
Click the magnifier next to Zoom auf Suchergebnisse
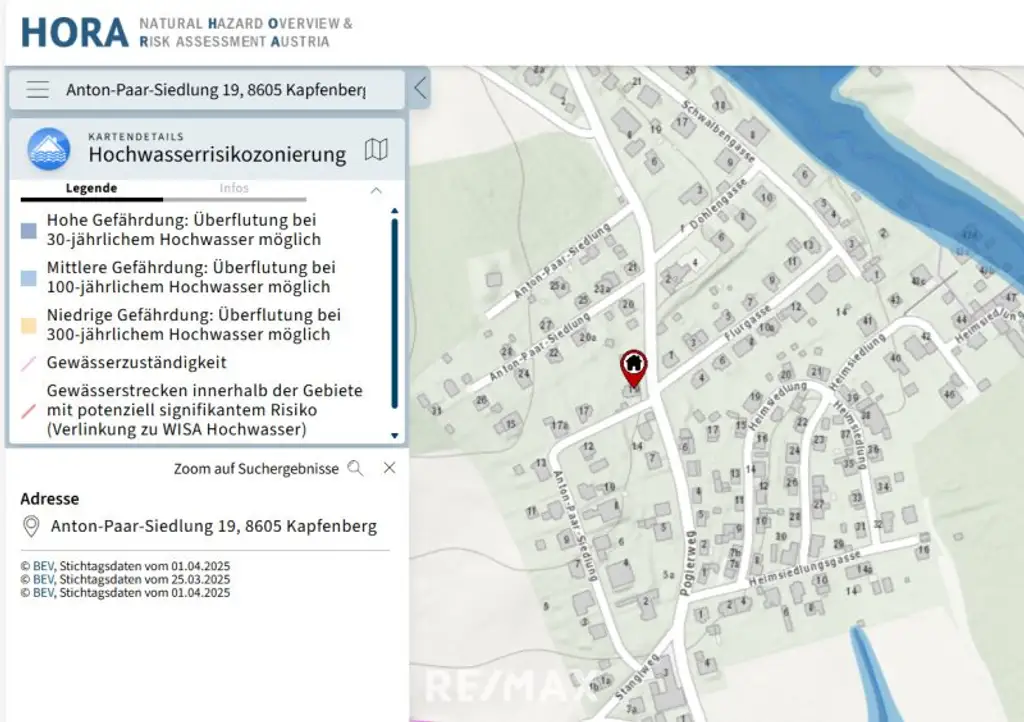[x=356, y=467]
